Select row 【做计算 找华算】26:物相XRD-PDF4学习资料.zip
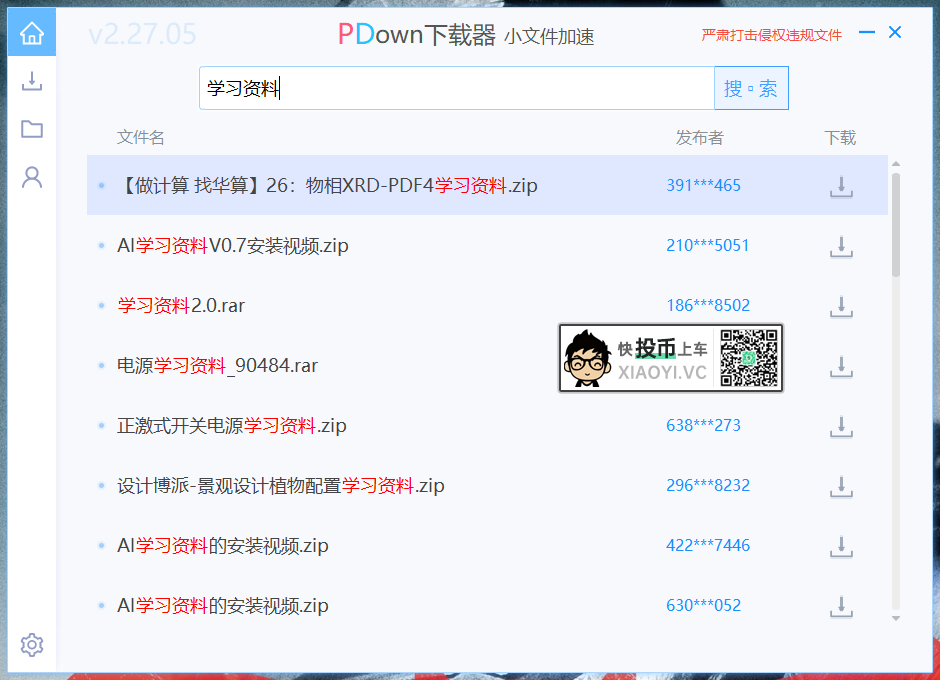940x680 pixels. point(487,185)
